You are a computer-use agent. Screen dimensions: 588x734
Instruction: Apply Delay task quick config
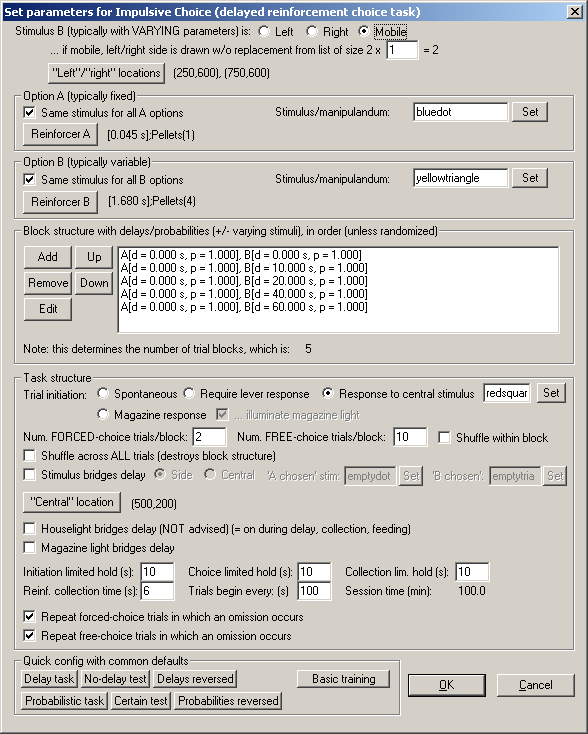point(49,679)
